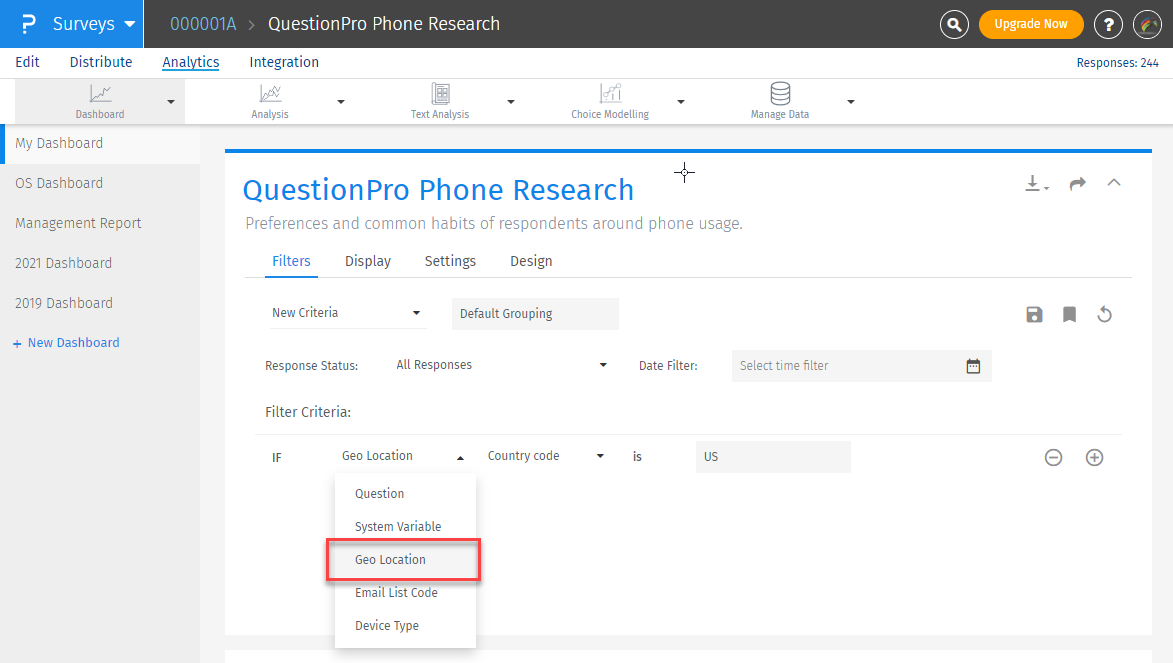Click the Upgrade Now button
Image resolution: width=1173 pixels, height=663 pixels.
point(1031,24)
